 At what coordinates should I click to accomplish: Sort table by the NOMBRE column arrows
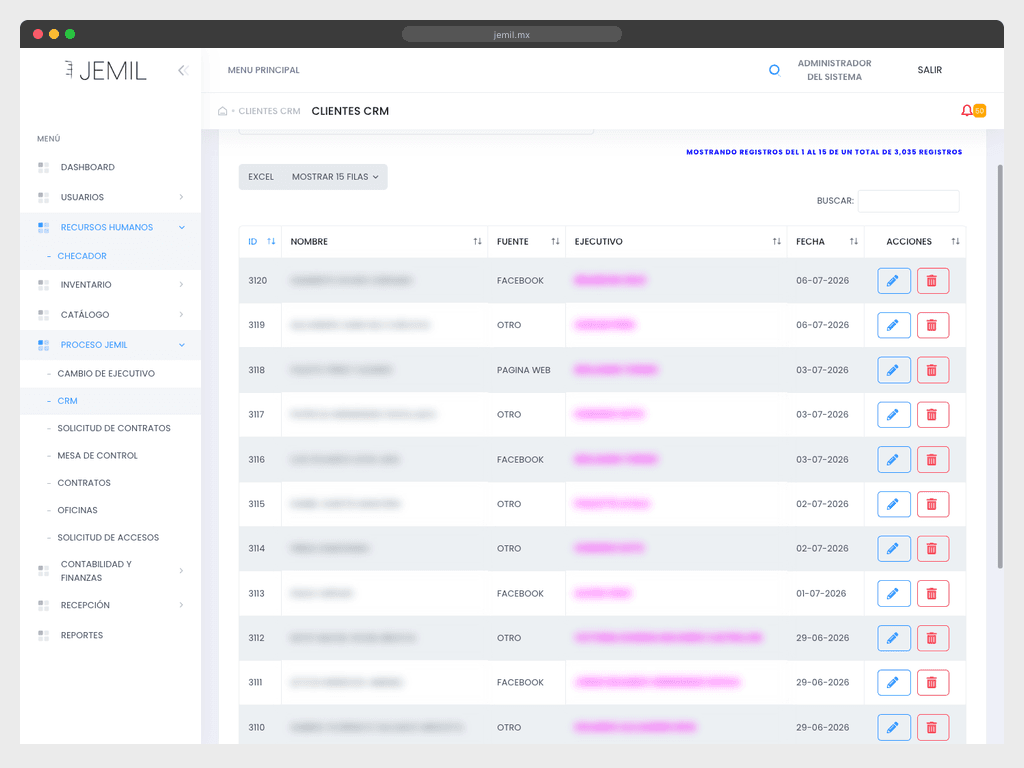click(477, 242)
